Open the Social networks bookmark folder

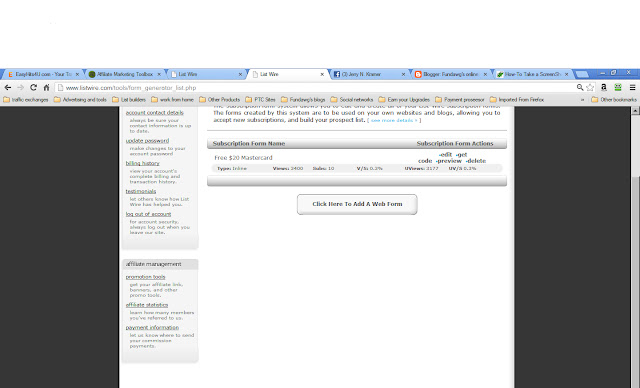click(x=352, y=100)
